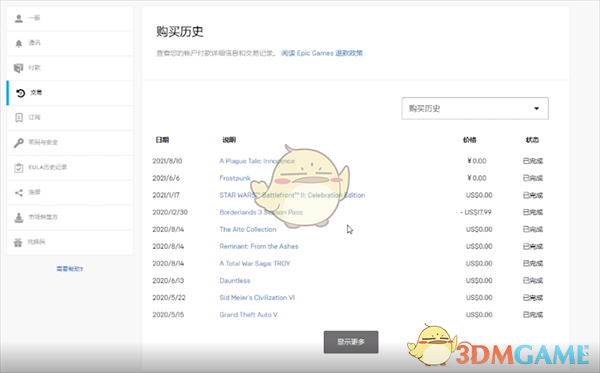Open the EULA history clipboard icon
The height and width of the screenshot is (373, 600).
18,168
